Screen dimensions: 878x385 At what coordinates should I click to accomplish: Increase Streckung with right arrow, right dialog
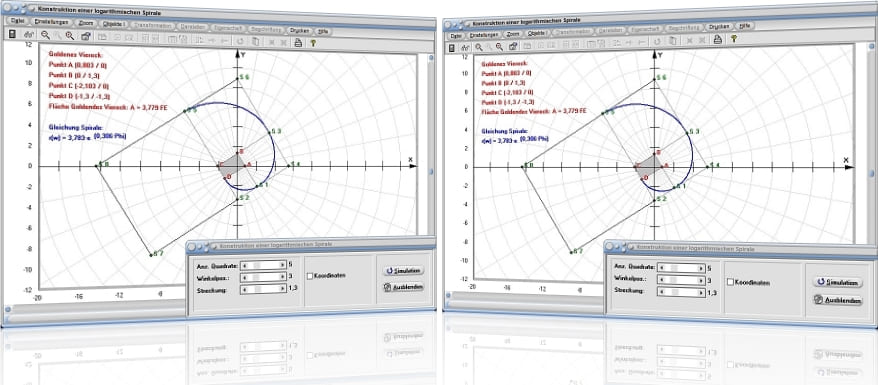tap(701, 292)
